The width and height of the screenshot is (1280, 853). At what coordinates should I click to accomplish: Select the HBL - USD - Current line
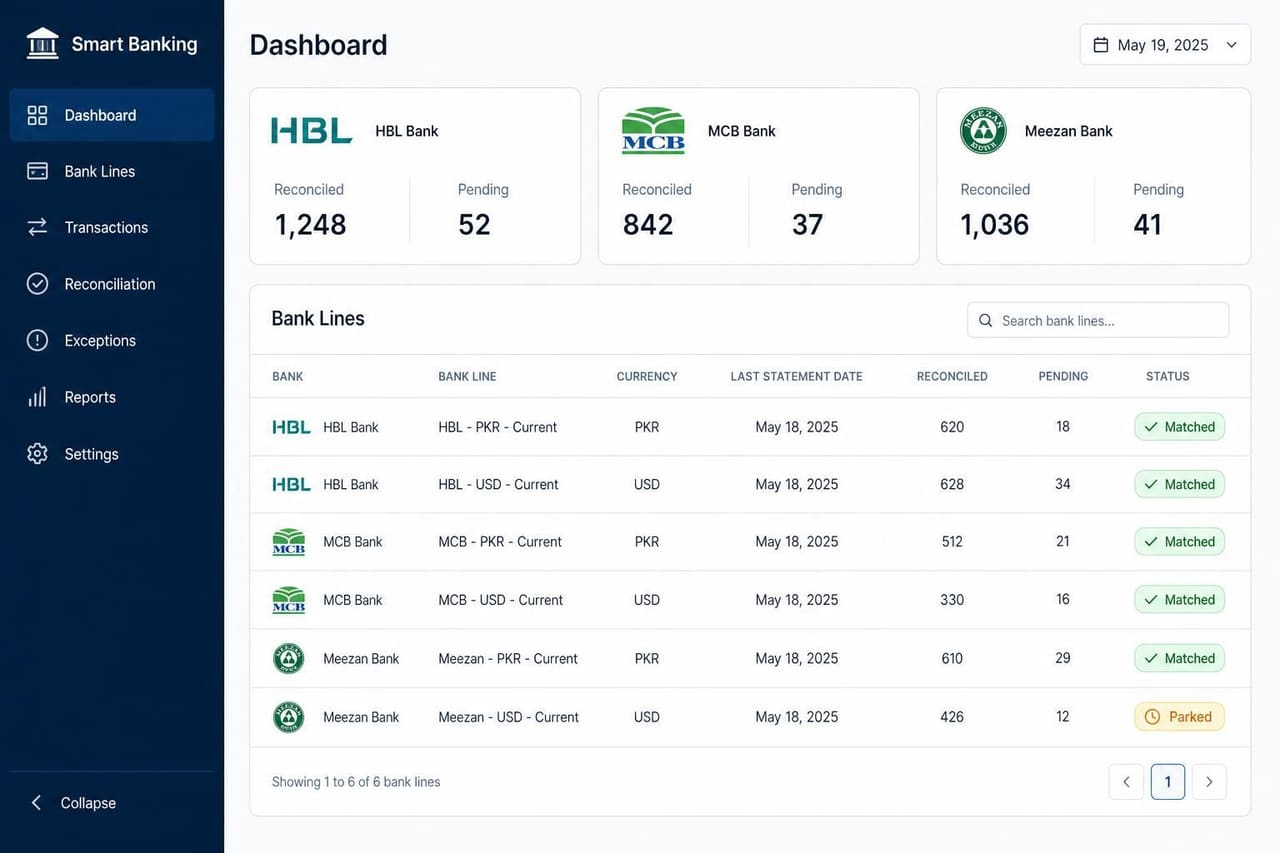point(750,484)
